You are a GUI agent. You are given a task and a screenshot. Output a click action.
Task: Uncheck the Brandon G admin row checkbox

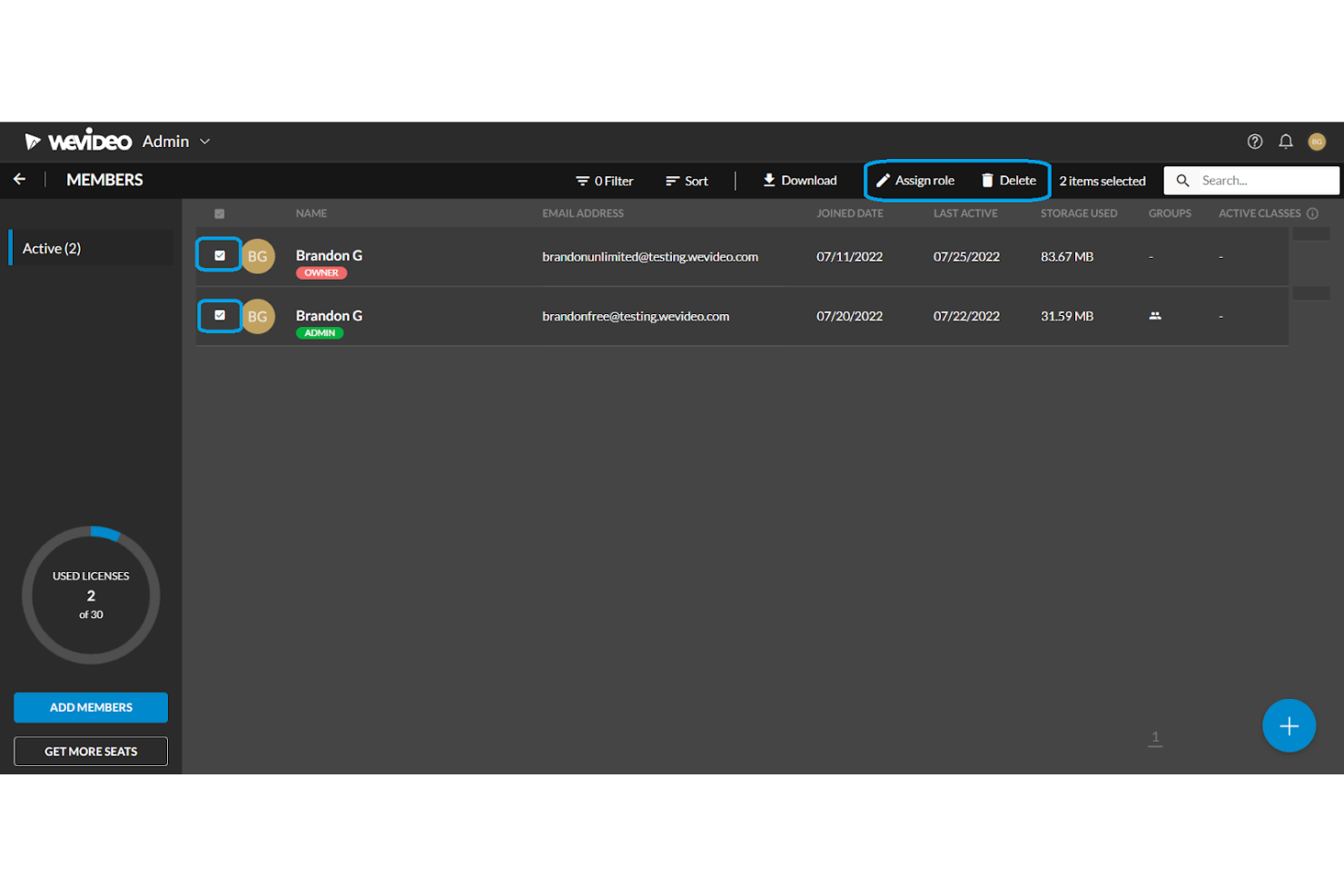(x=220, y=316)
